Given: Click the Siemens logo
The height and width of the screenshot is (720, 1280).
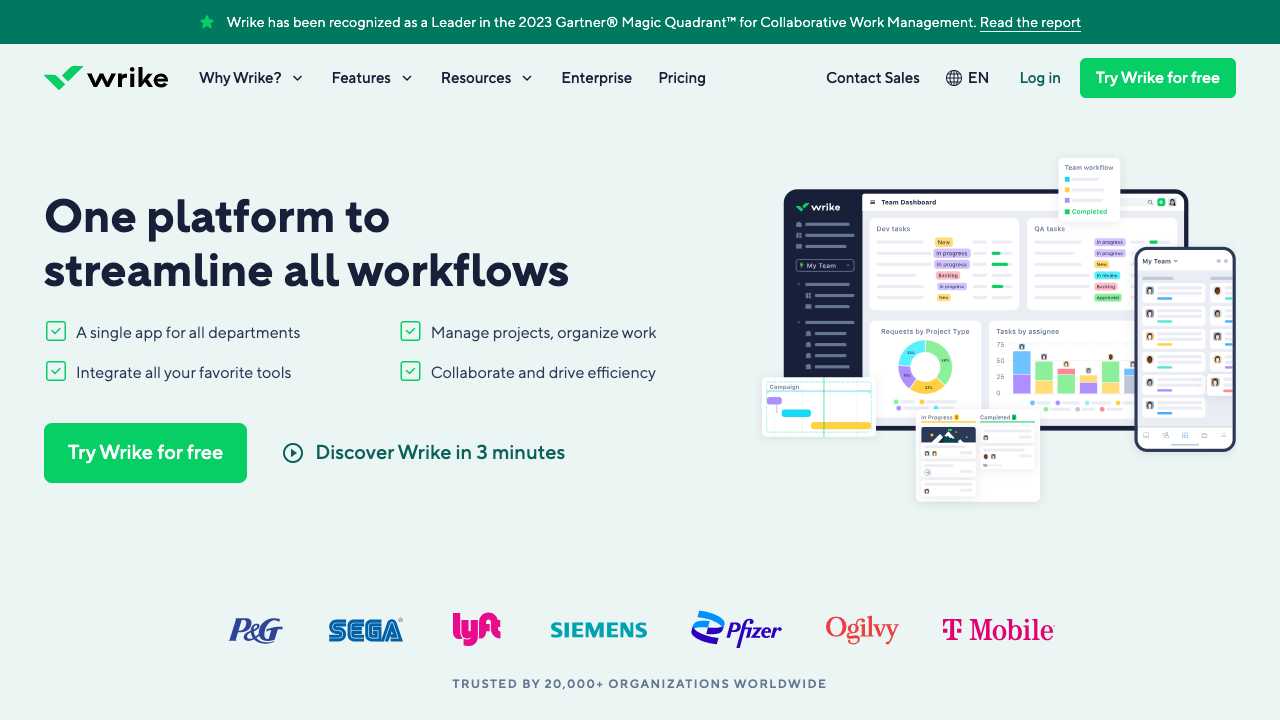Looking at the screenshot, I should tap(598, 630).
